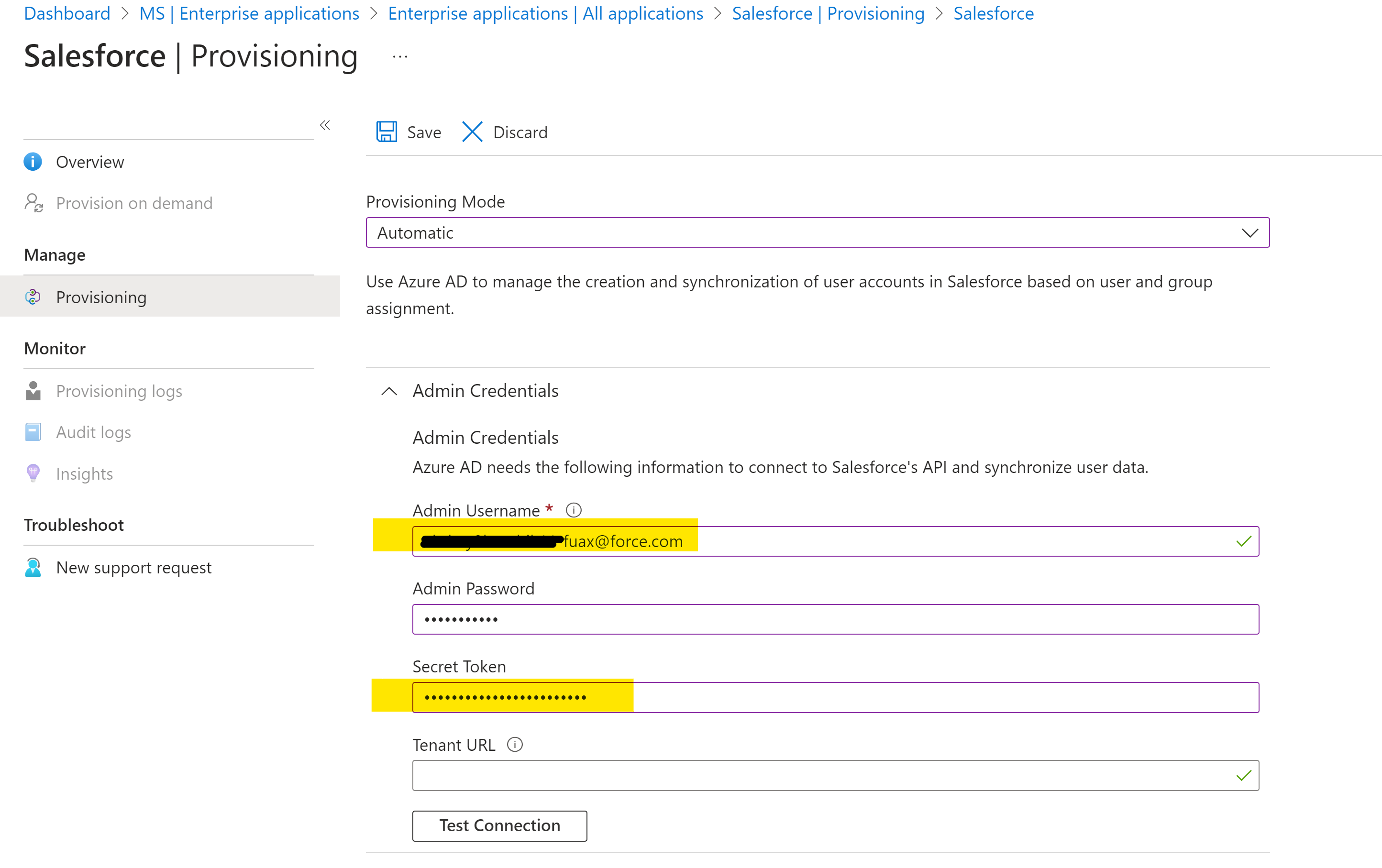This screenshot has height=868, width=1382.
Task: Open MS | Enterprise applications breadcrumb
Action: [250, 13]
